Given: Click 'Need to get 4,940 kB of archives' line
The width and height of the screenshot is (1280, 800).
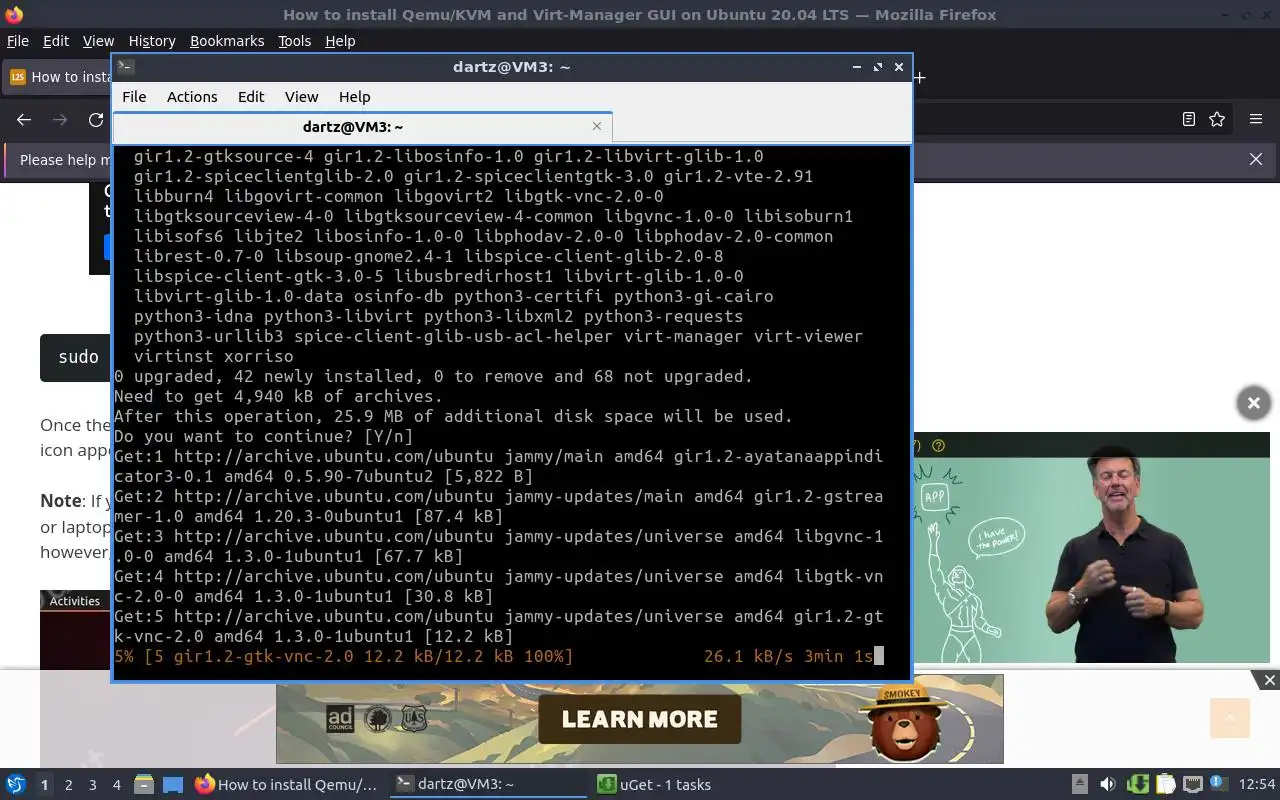Looking at the screenshot, I should coord(278,396).
